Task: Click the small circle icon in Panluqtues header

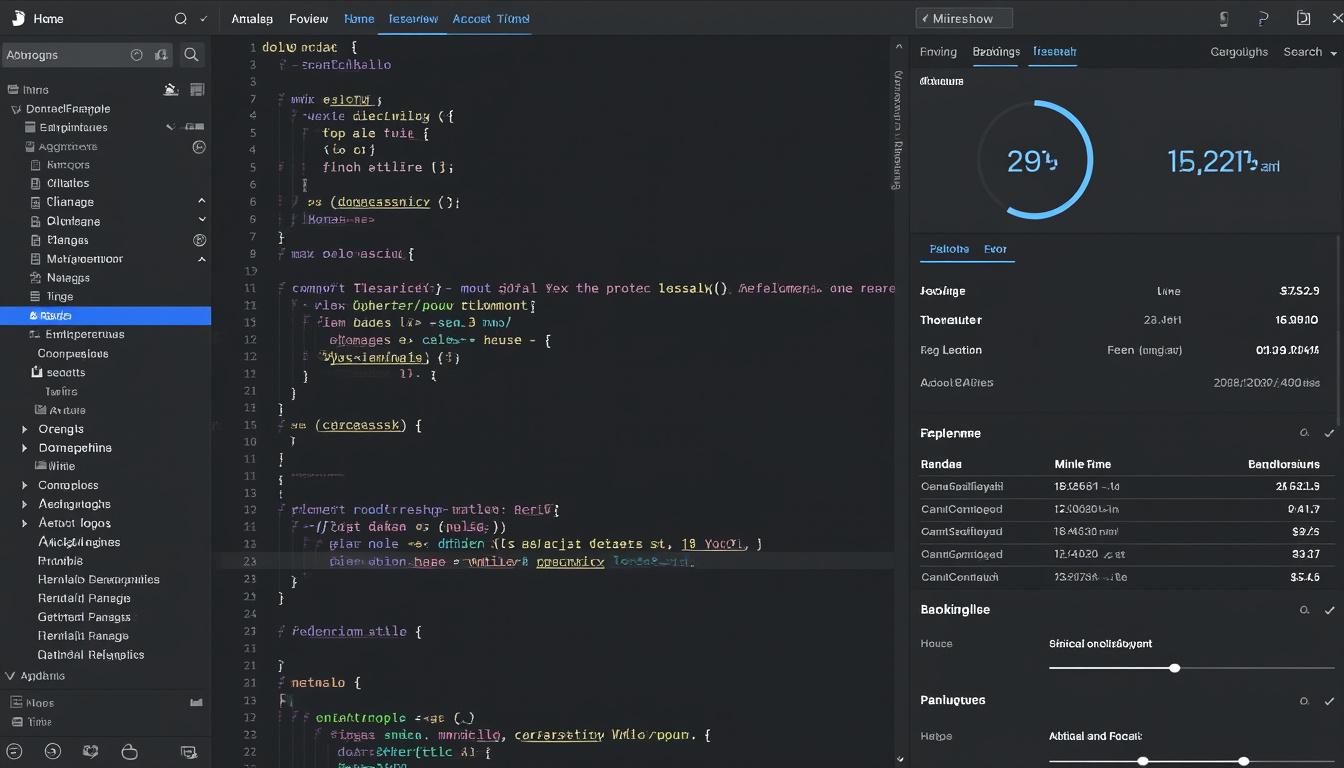Action: click(1304, 701)
